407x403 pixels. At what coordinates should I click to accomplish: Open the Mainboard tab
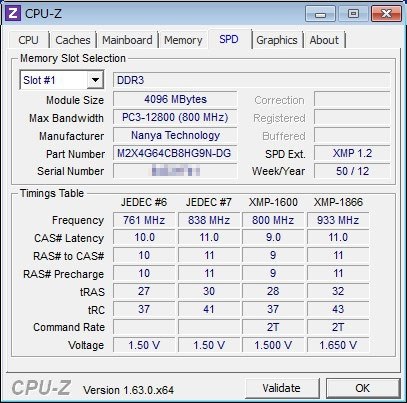click(x=127, y=40)
